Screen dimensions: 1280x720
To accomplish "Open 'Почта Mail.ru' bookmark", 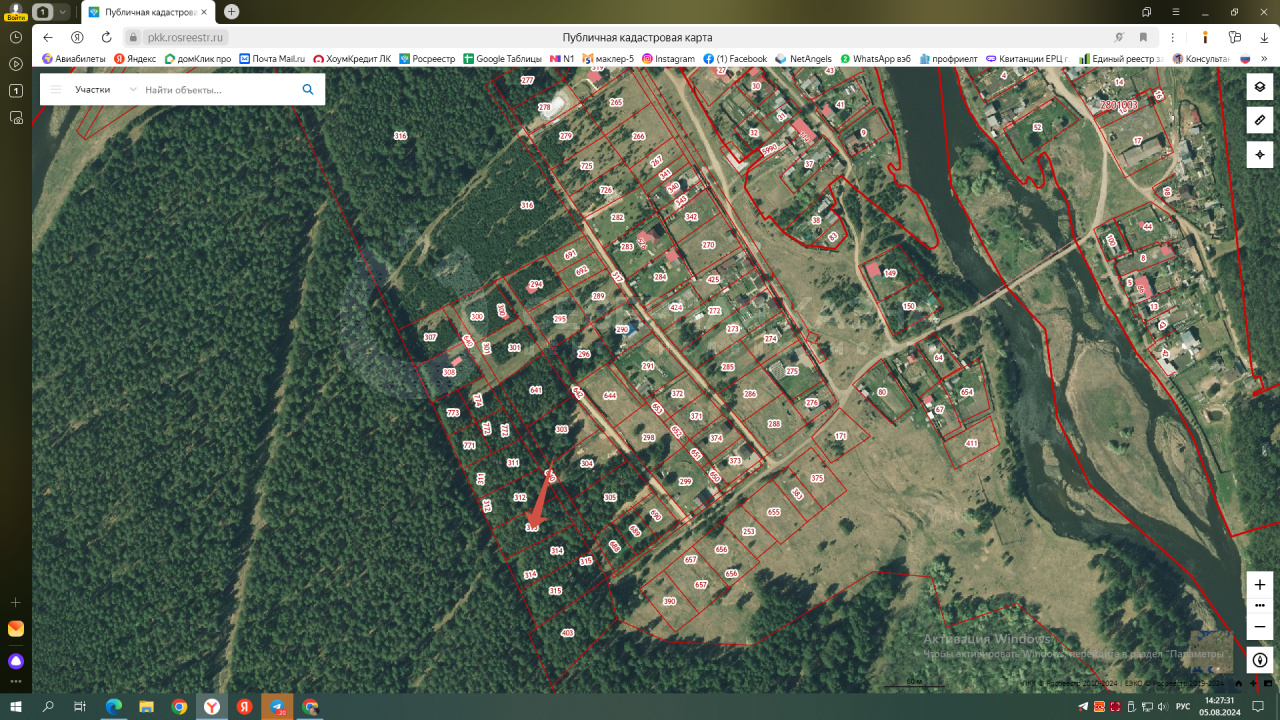I will (x=272, y=59).
